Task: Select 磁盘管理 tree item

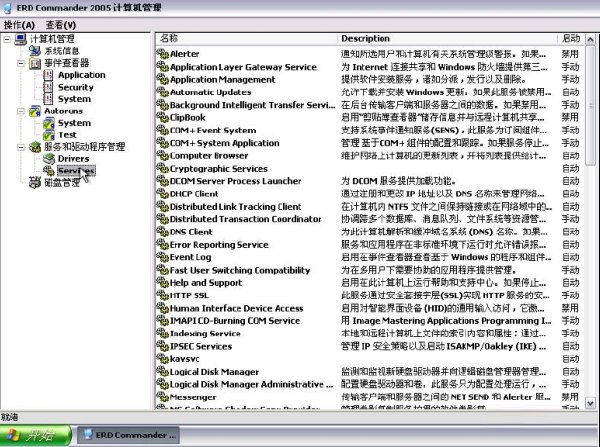Action: [x=62, y=183]
